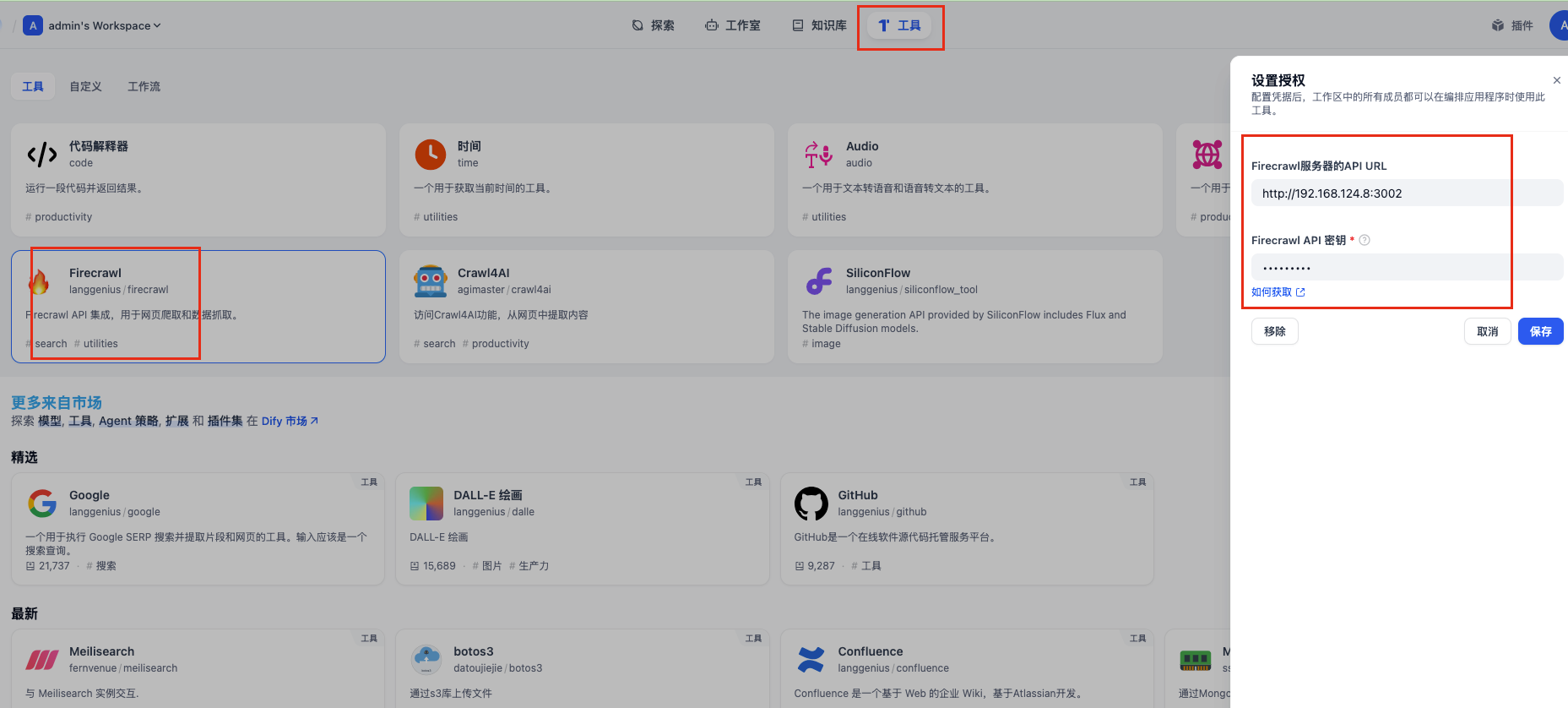Click the Crawl4AI robot icon
This screenshot has height=708, width=1568.
click(x=431, y=281)
